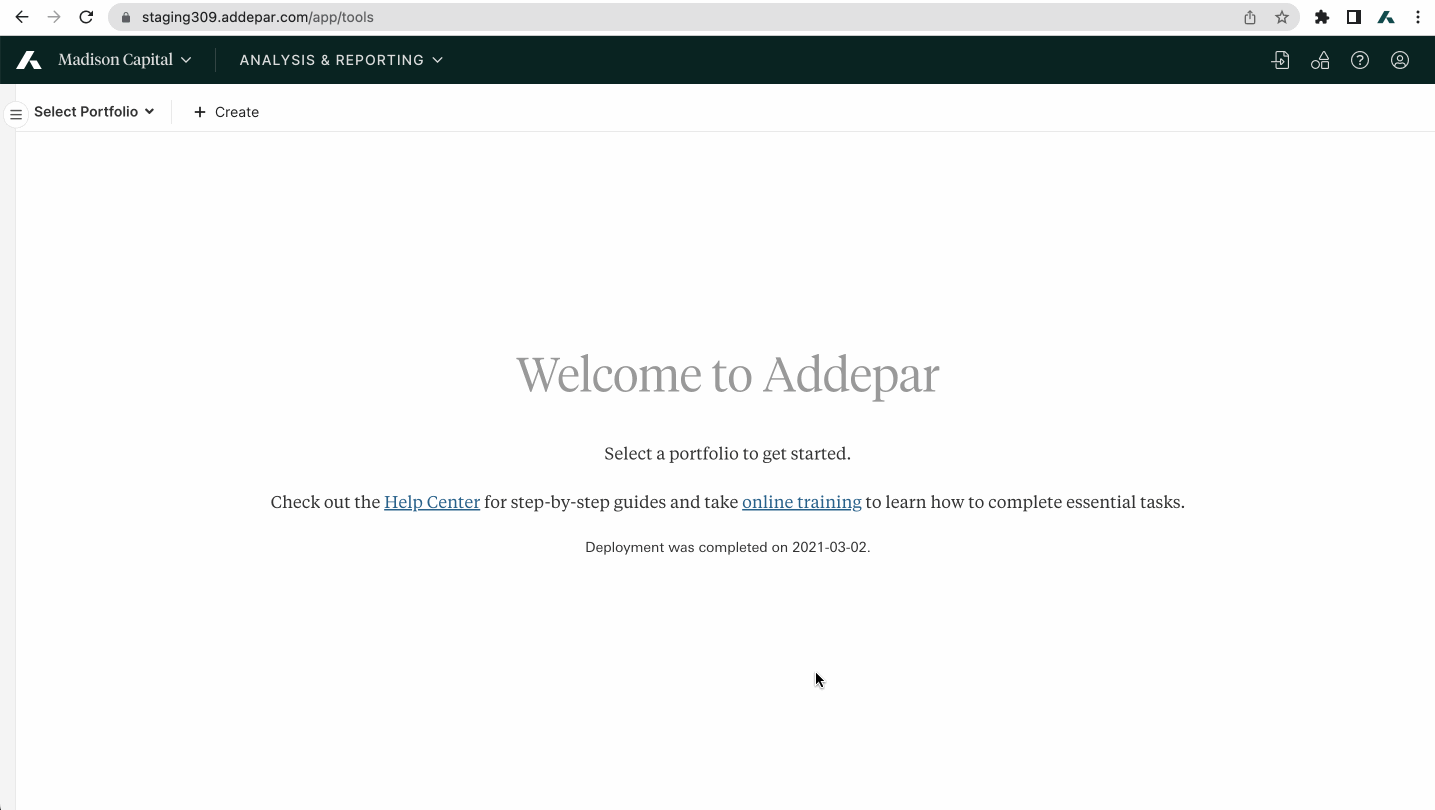Share this page from address bar
The image size is (1435, 810).
(1250, 17)
